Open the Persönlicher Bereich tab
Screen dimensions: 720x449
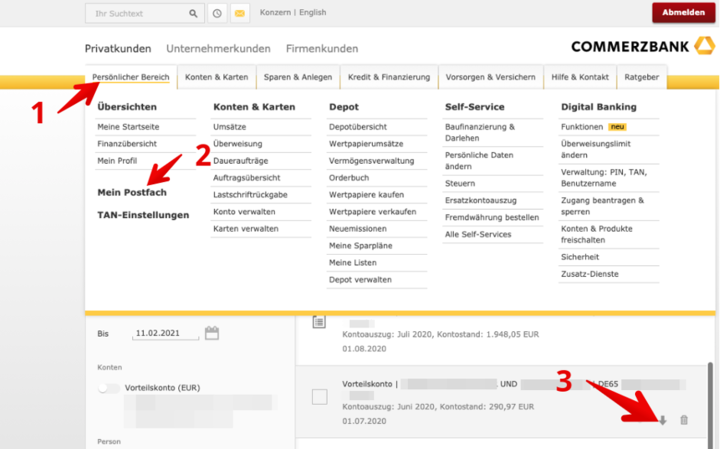tap(131, 77)
